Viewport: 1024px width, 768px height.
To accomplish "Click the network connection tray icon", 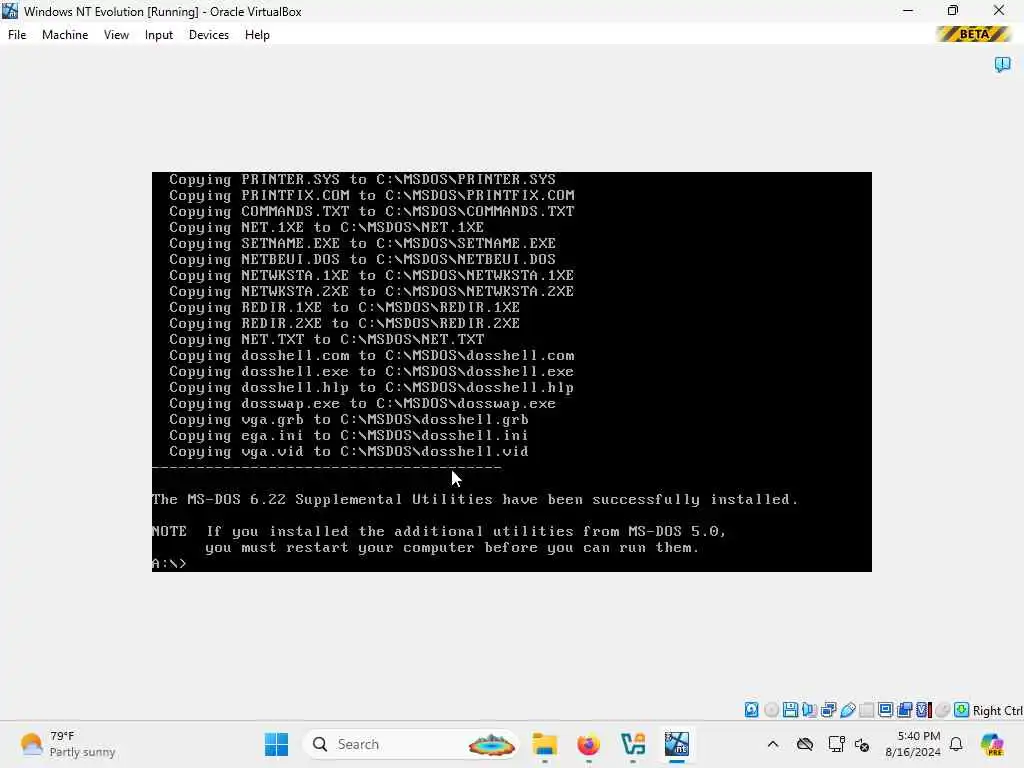I will 836,744.
